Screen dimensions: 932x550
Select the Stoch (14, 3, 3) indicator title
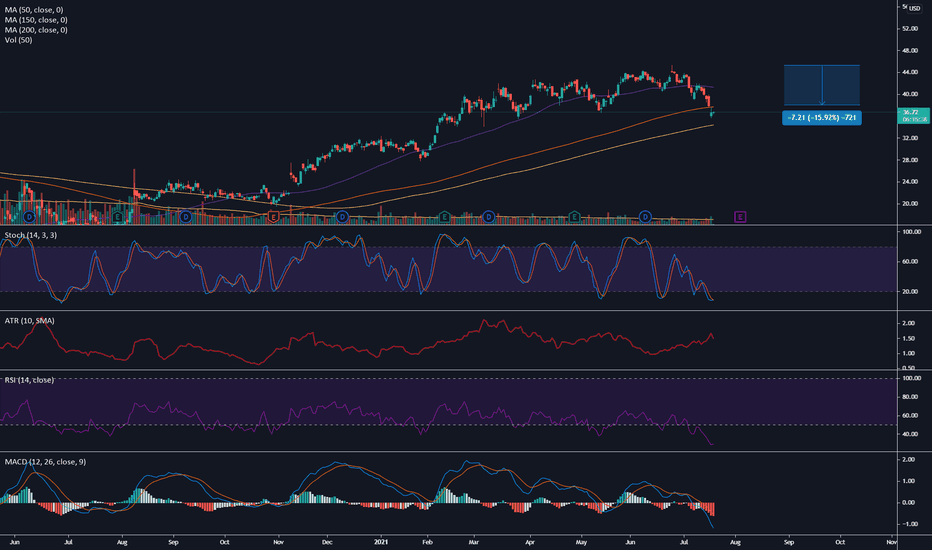(x=31, y=235)
